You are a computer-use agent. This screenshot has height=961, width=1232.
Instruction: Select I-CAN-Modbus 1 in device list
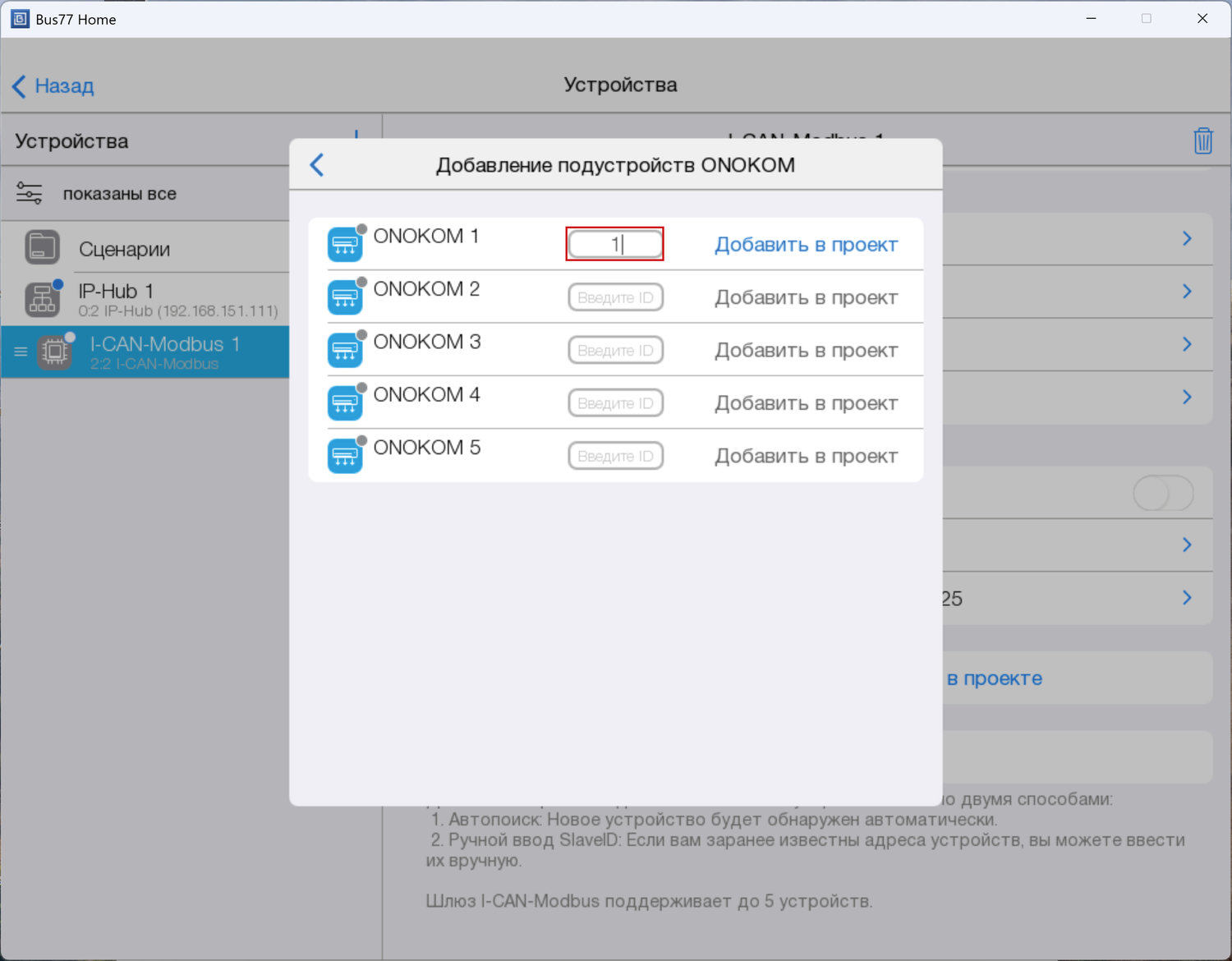(x=164, y=352)
